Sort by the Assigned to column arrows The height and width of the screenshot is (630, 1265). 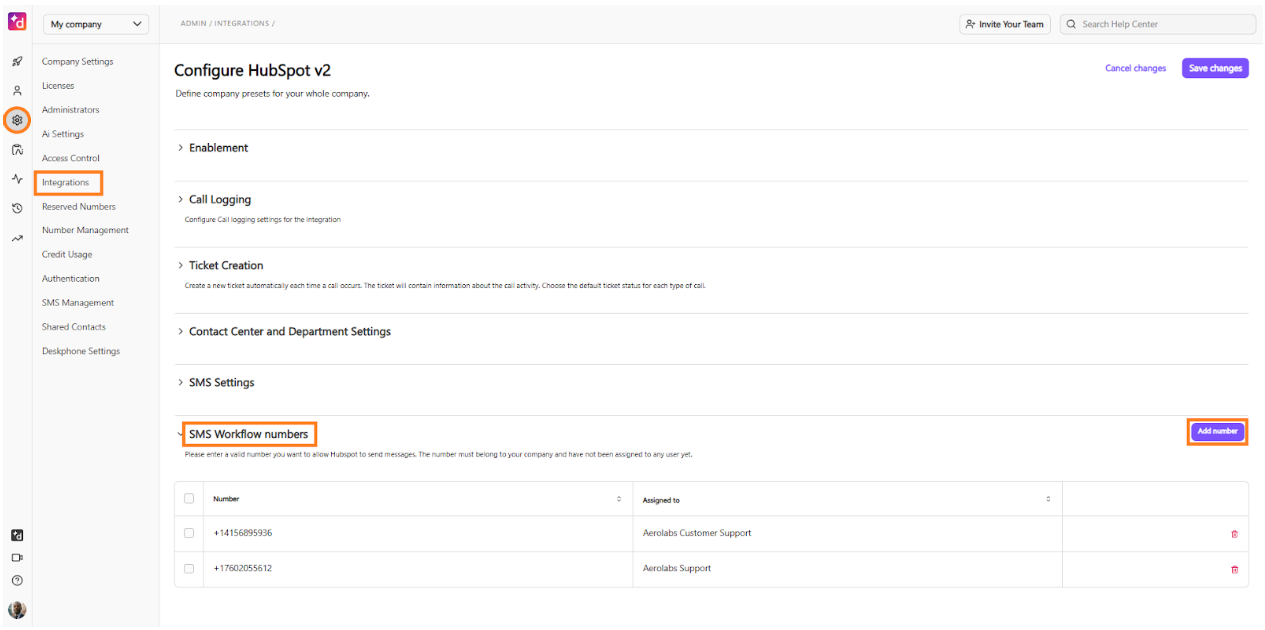pyautogui.click(x=1048, y=499)
